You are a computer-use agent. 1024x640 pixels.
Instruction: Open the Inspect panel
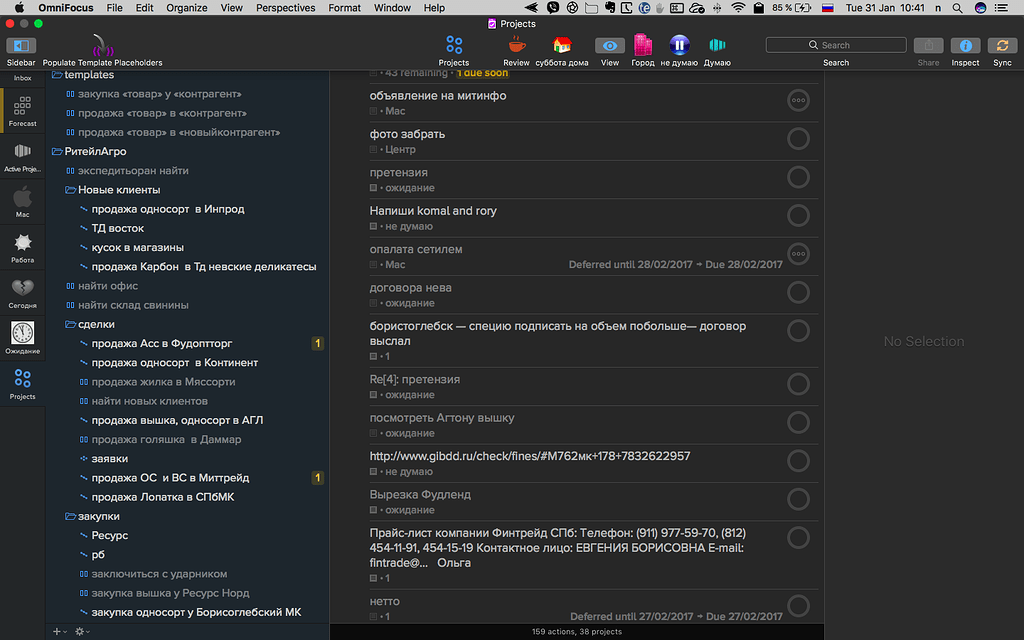[x=965, y=45]
